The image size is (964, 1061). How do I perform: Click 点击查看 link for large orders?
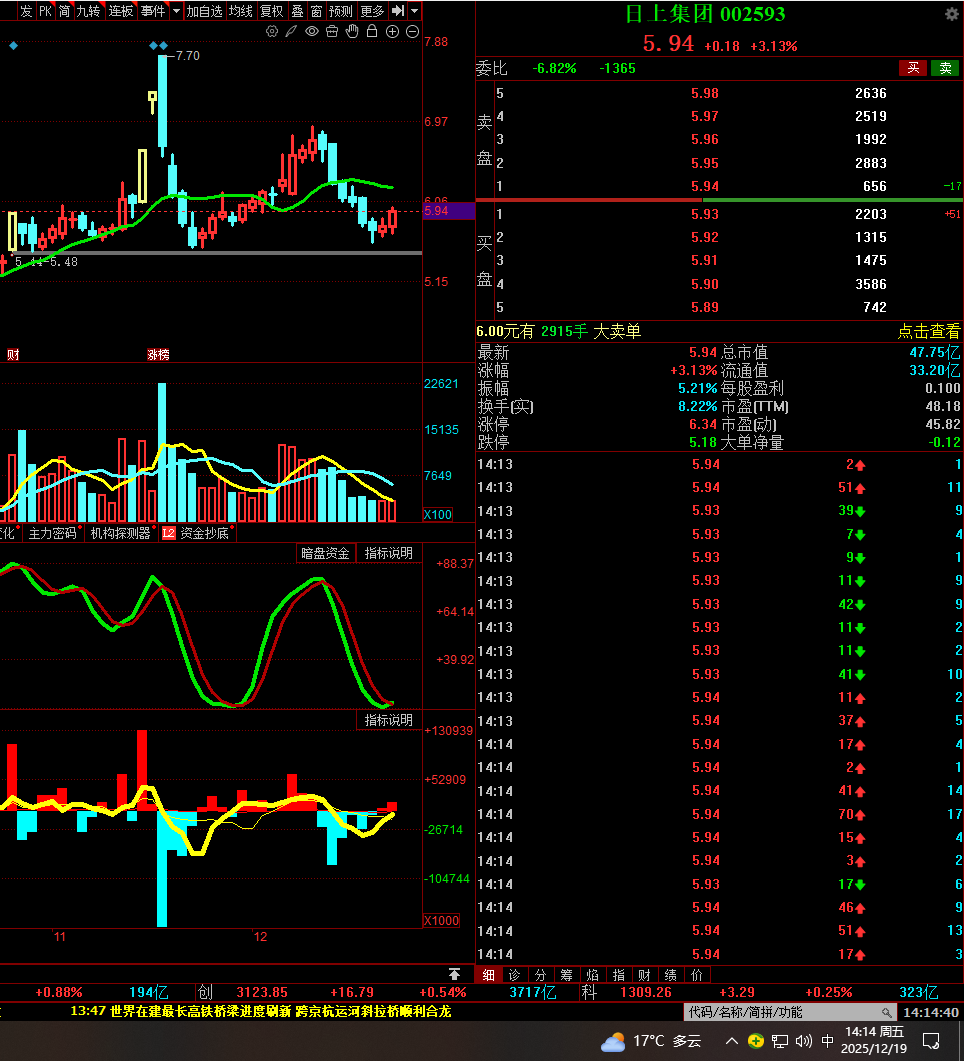coord(929,331)
